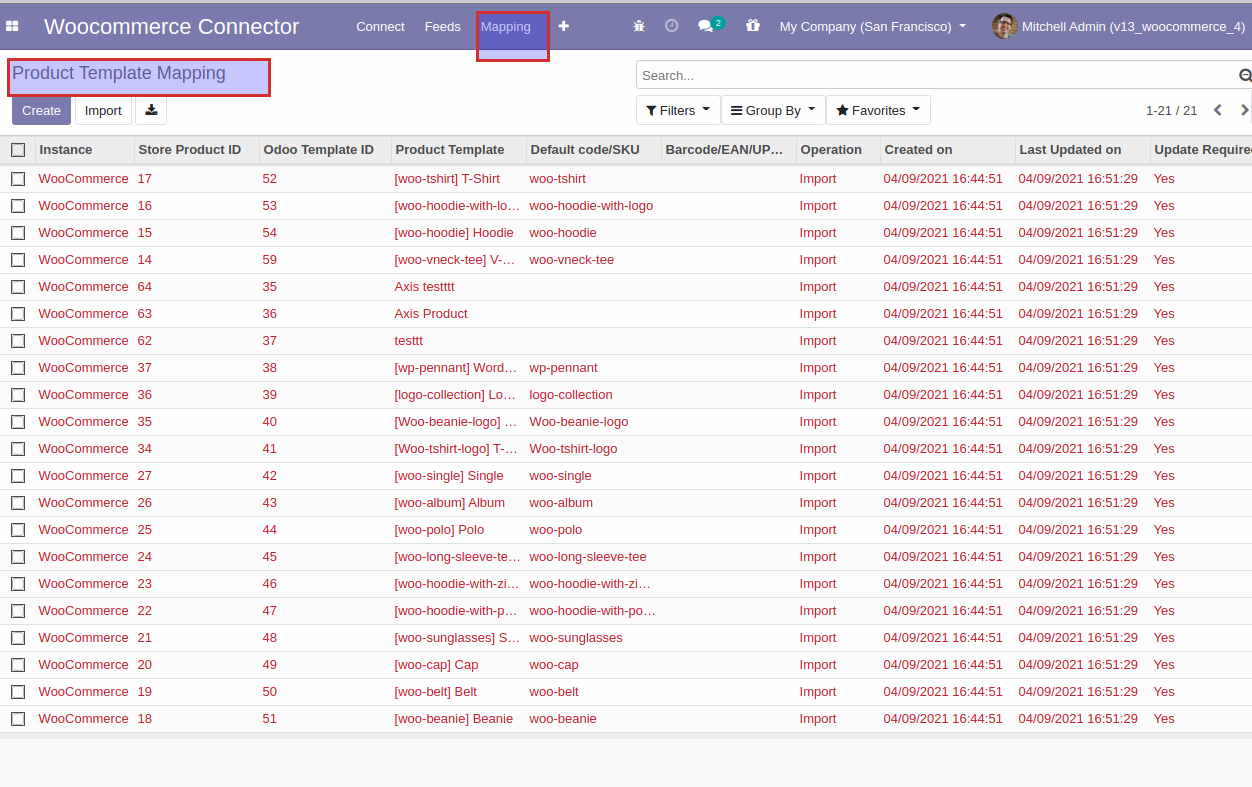Click the Woo-tshirt-logo SKU cell

coord(573,449)
